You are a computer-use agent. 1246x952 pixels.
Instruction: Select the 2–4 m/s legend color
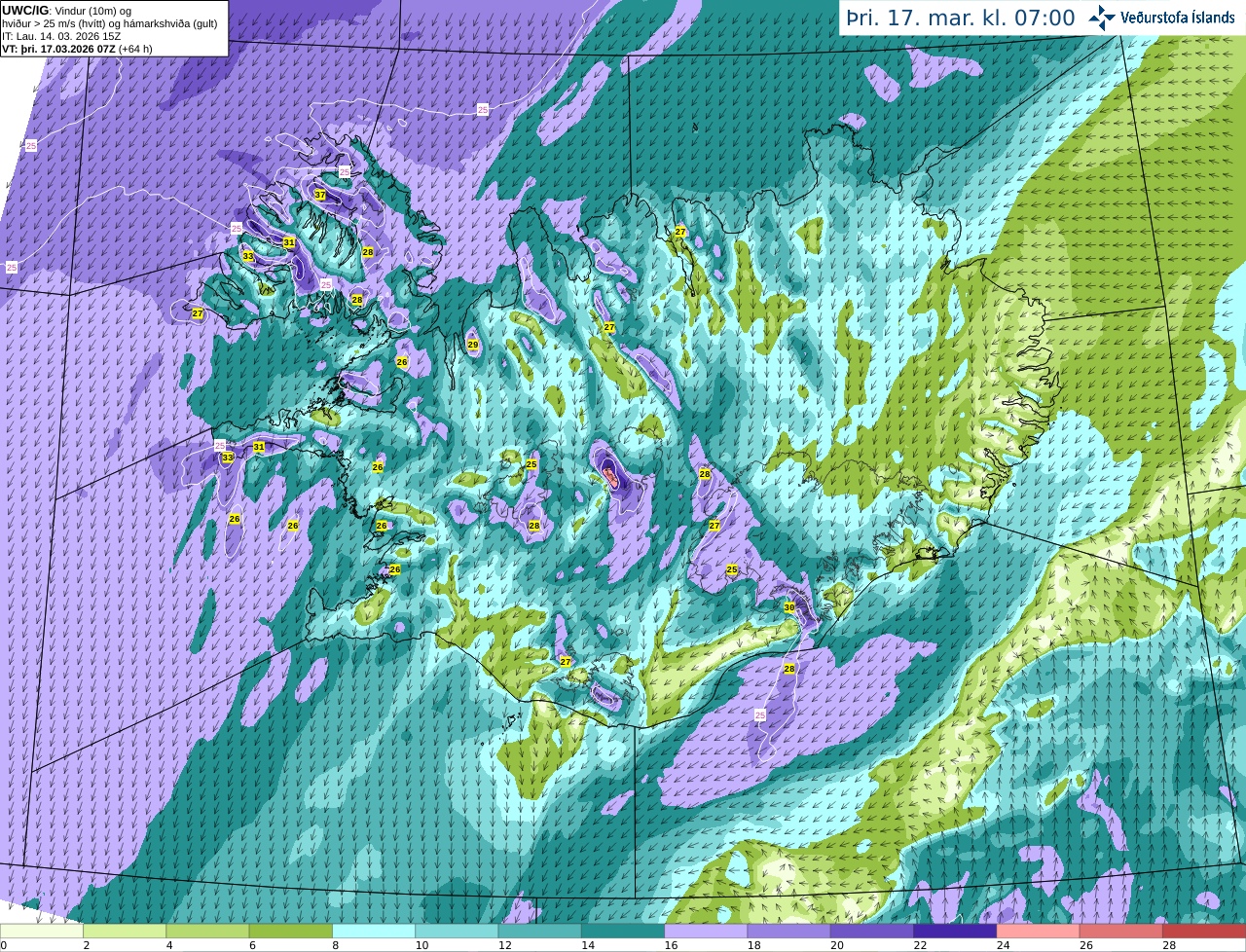click(x=125, y=932)
